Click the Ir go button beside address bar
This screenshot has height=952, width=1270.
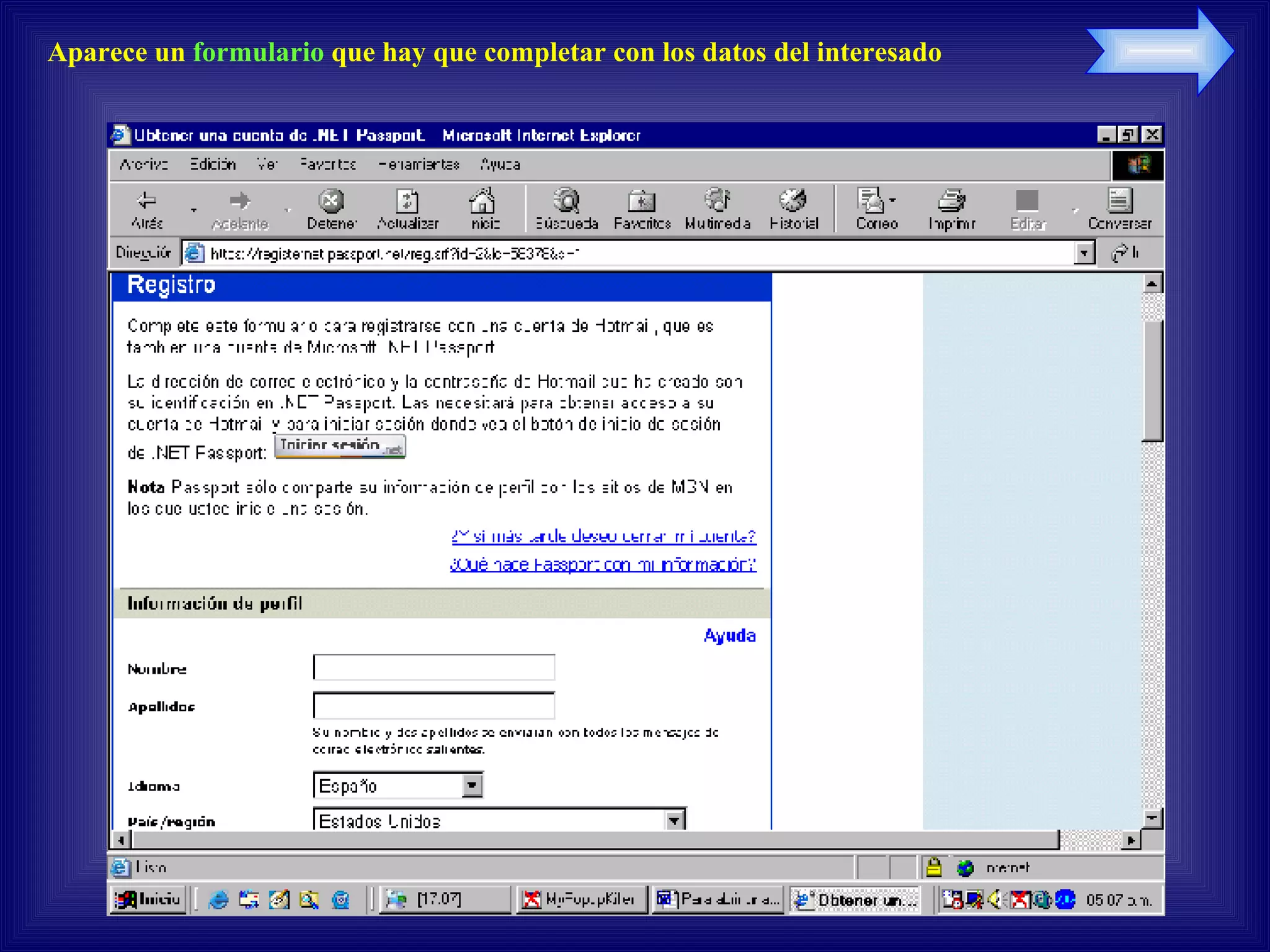click(x=1124, y=253)
